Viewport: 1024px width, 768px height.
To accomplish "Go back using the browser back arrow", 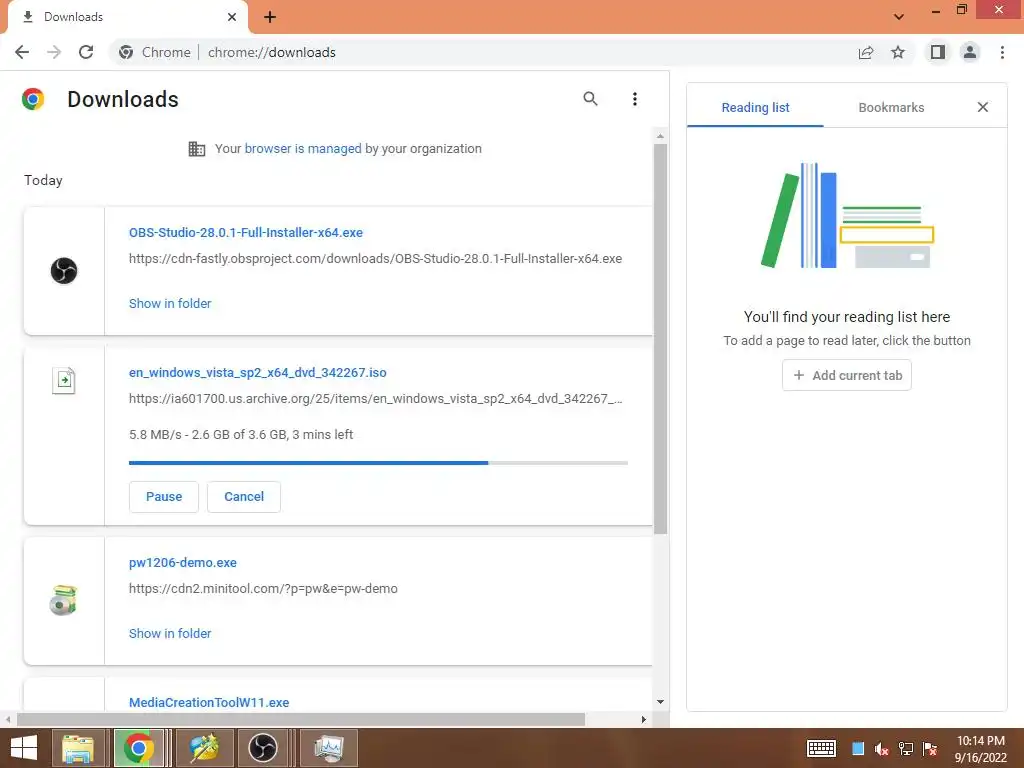I will pyautogui.click(x=22, y=52).
